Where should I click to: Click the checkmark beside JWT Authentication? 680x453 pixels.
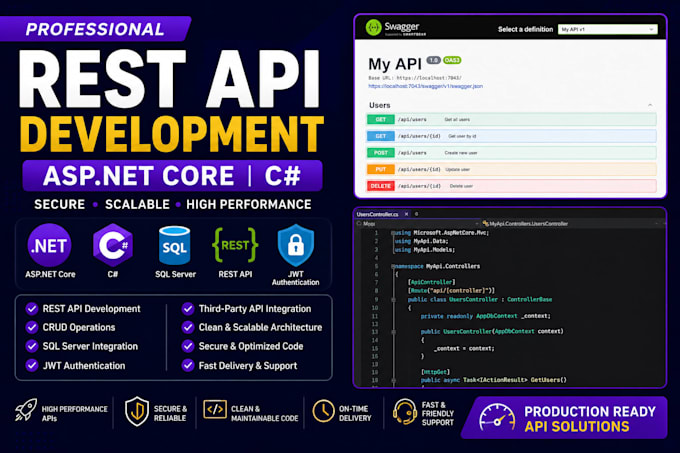tap(32, 365)
